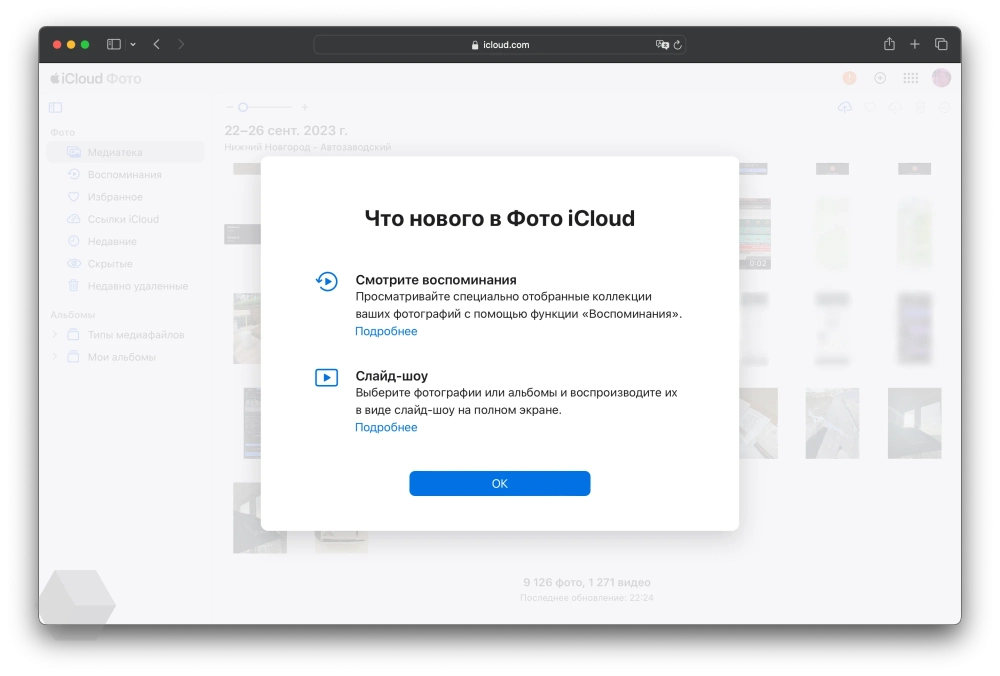Viewport: 1000px width, 676px height.
Task: Open a new Safari tab with plus icon
Action: [915, 44]
